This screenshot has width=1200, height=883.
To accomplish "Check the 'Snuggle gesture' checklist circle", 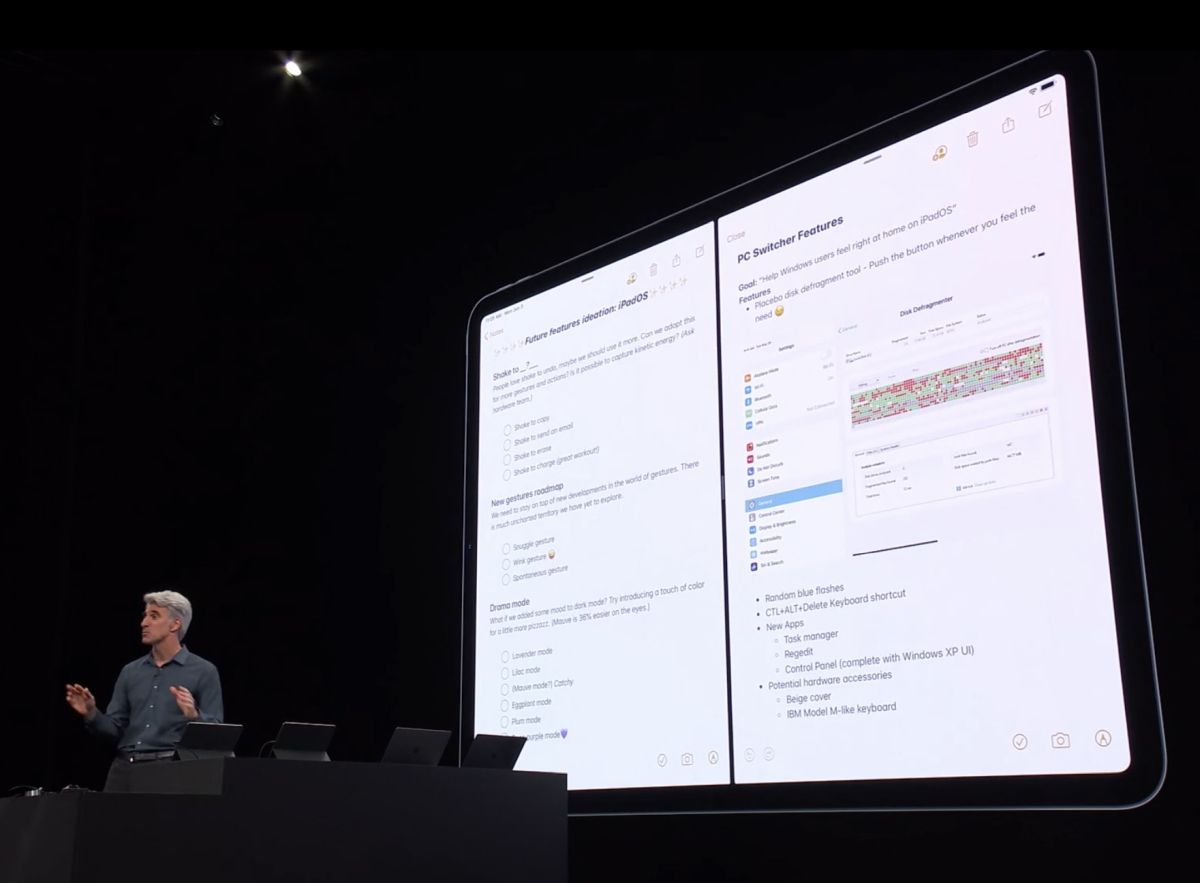I will coord(507,549).
